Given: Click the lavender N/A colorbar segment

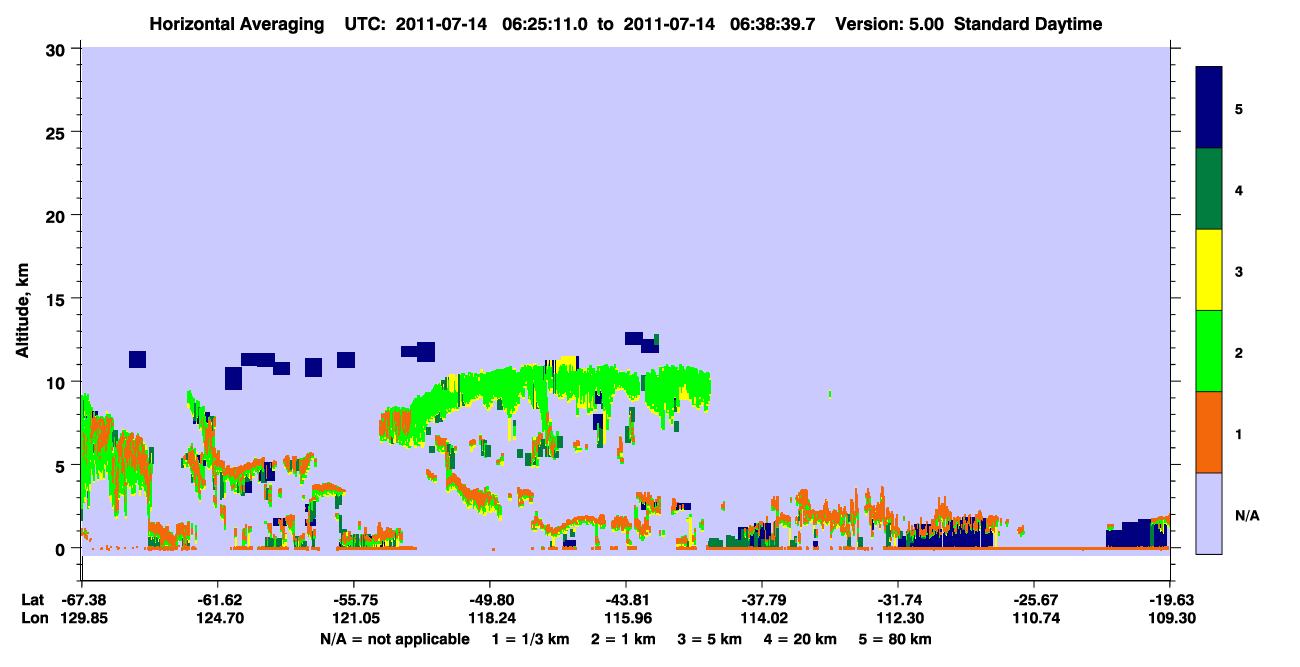Looking at the screenshot, I should click(x=1209, y=513).
